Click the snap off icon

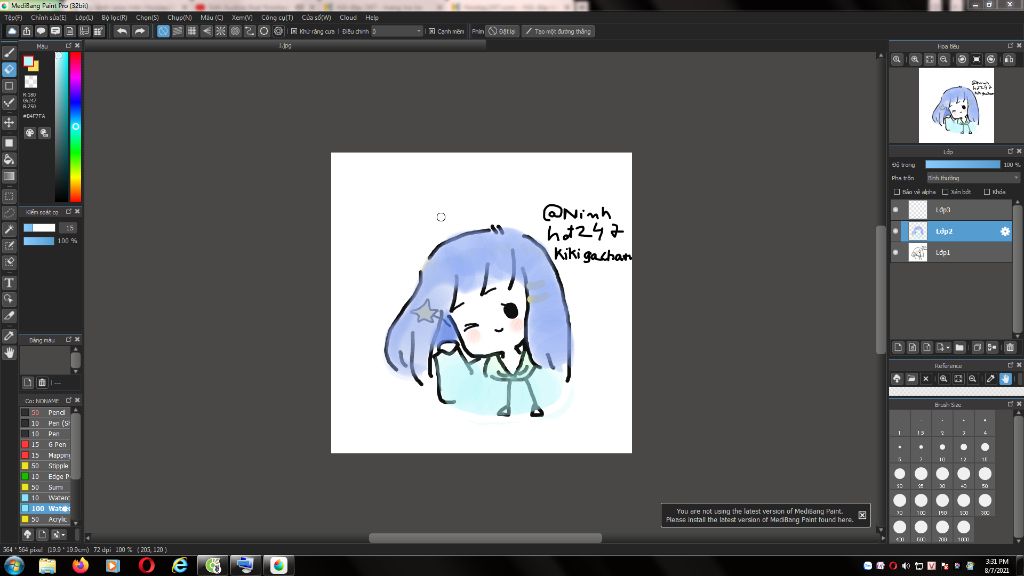[163, 31]
